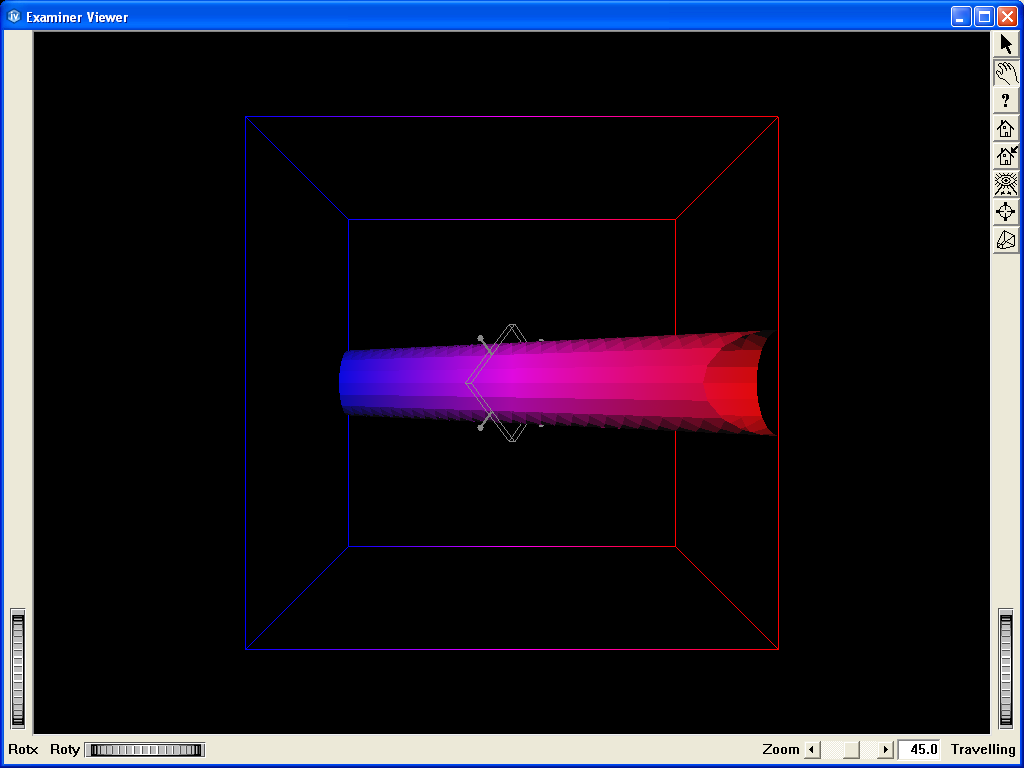Click the Travelling vertical thumbwheel
The image size is (1024, 768).
1006,668
